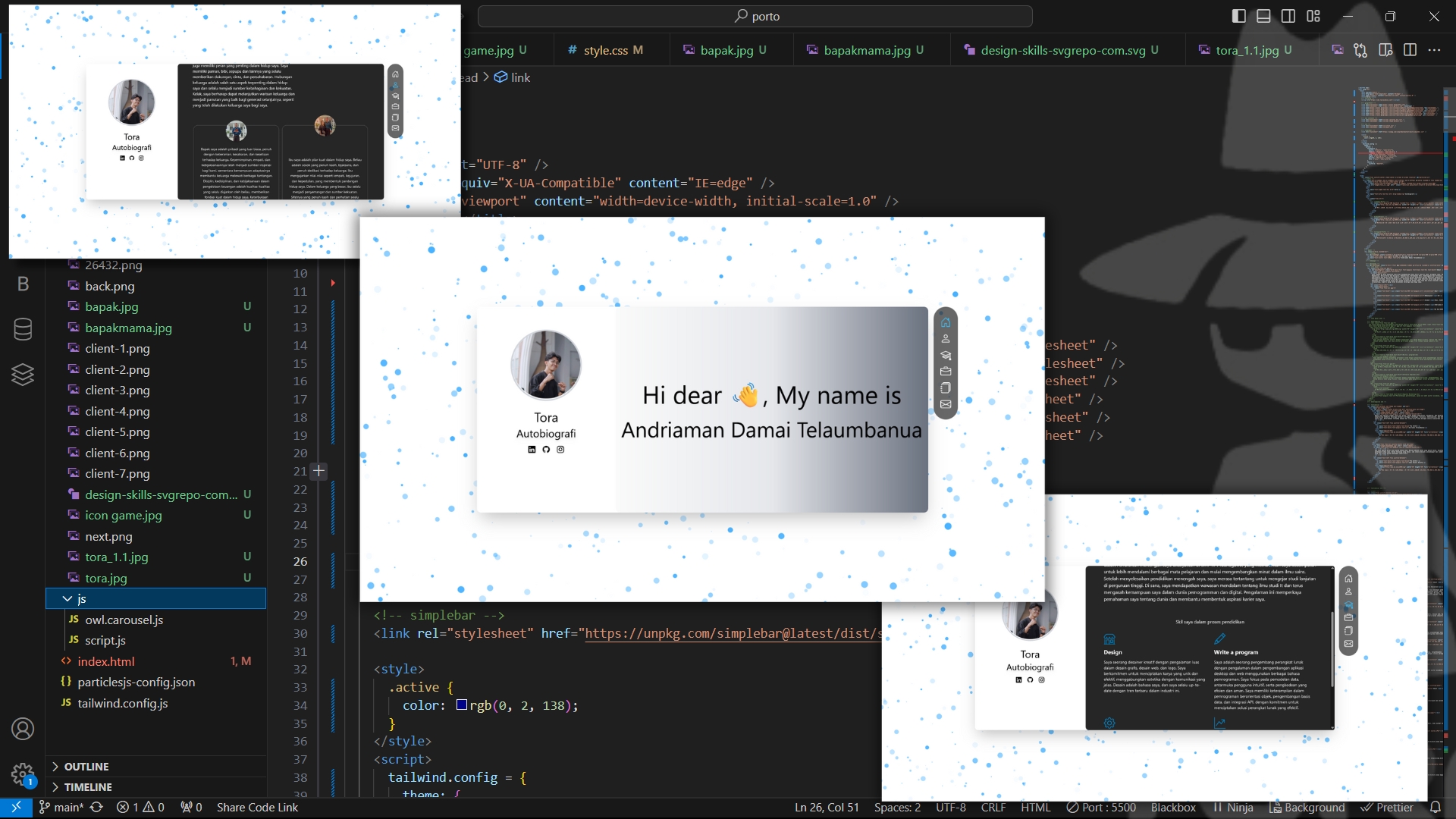Click the Port : 5500 live server button
The image size is (1456, 819).
pos(1101,807)
